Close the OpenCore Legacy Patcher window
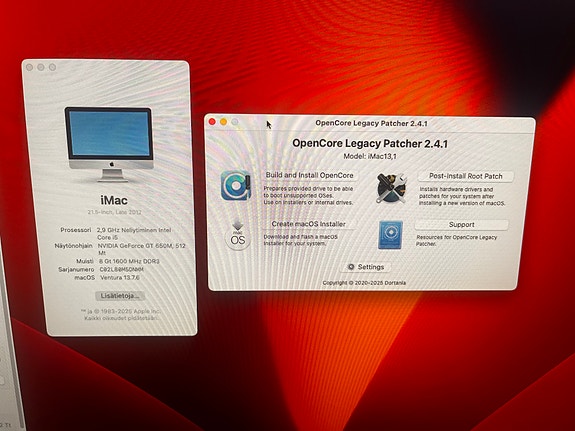The width and height of the screenshot is (575, 431). [x=212, y=122]
